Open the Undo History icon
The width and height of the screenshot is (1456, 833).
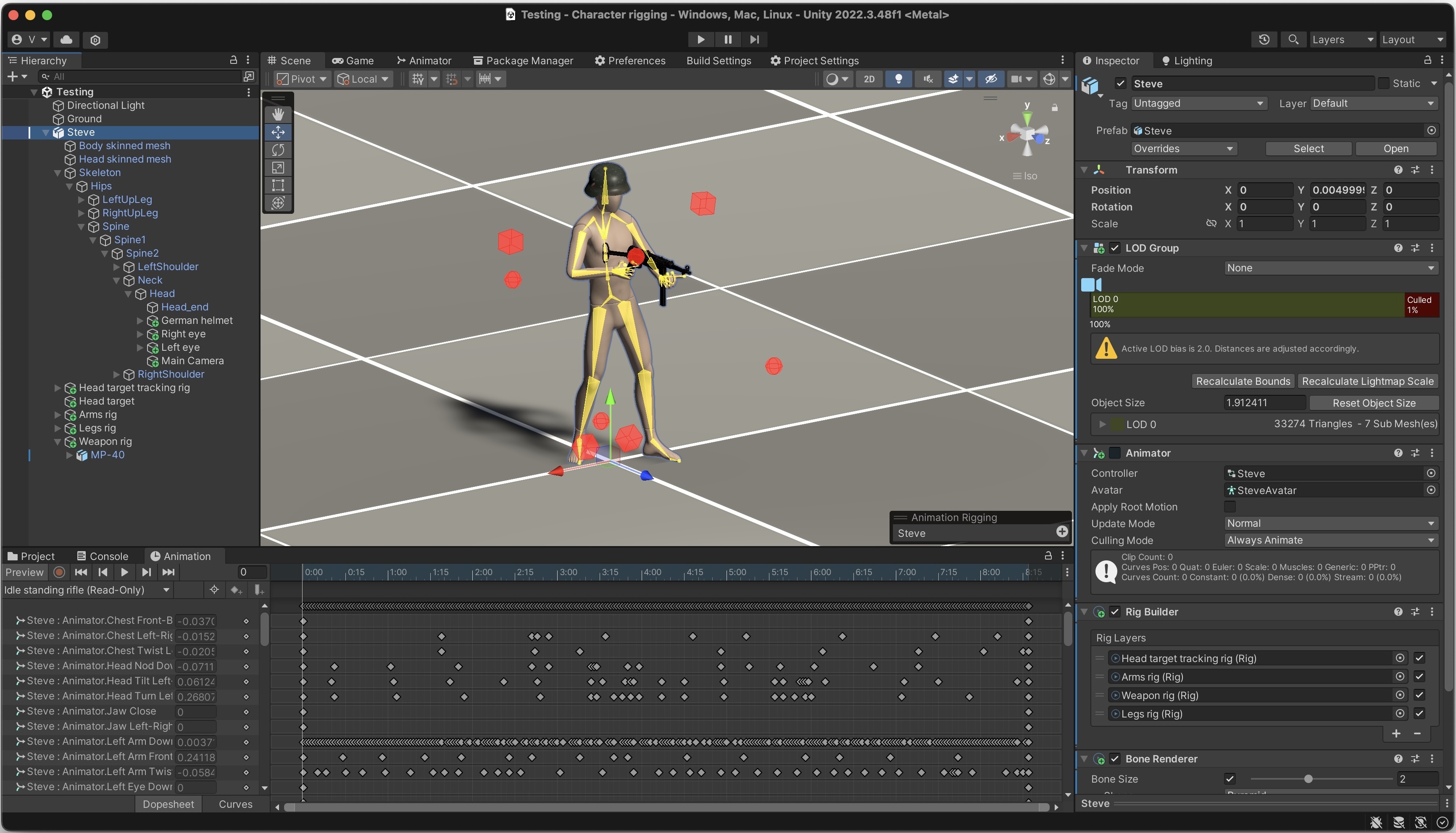pyautogui.click(x=1264, y=39)
